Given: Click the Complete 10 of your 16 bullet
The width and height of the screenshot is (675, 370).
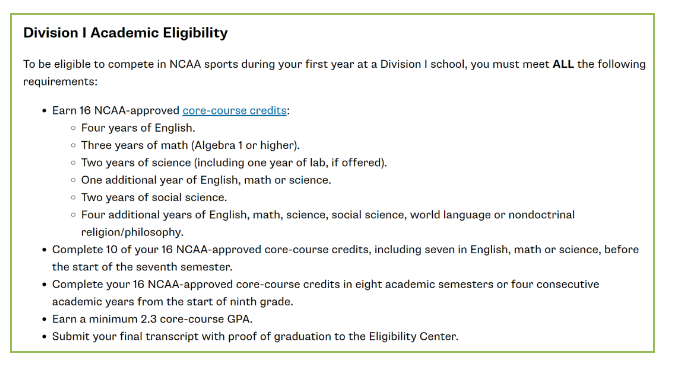Looking at the screenshot, I should coord(345,249).
